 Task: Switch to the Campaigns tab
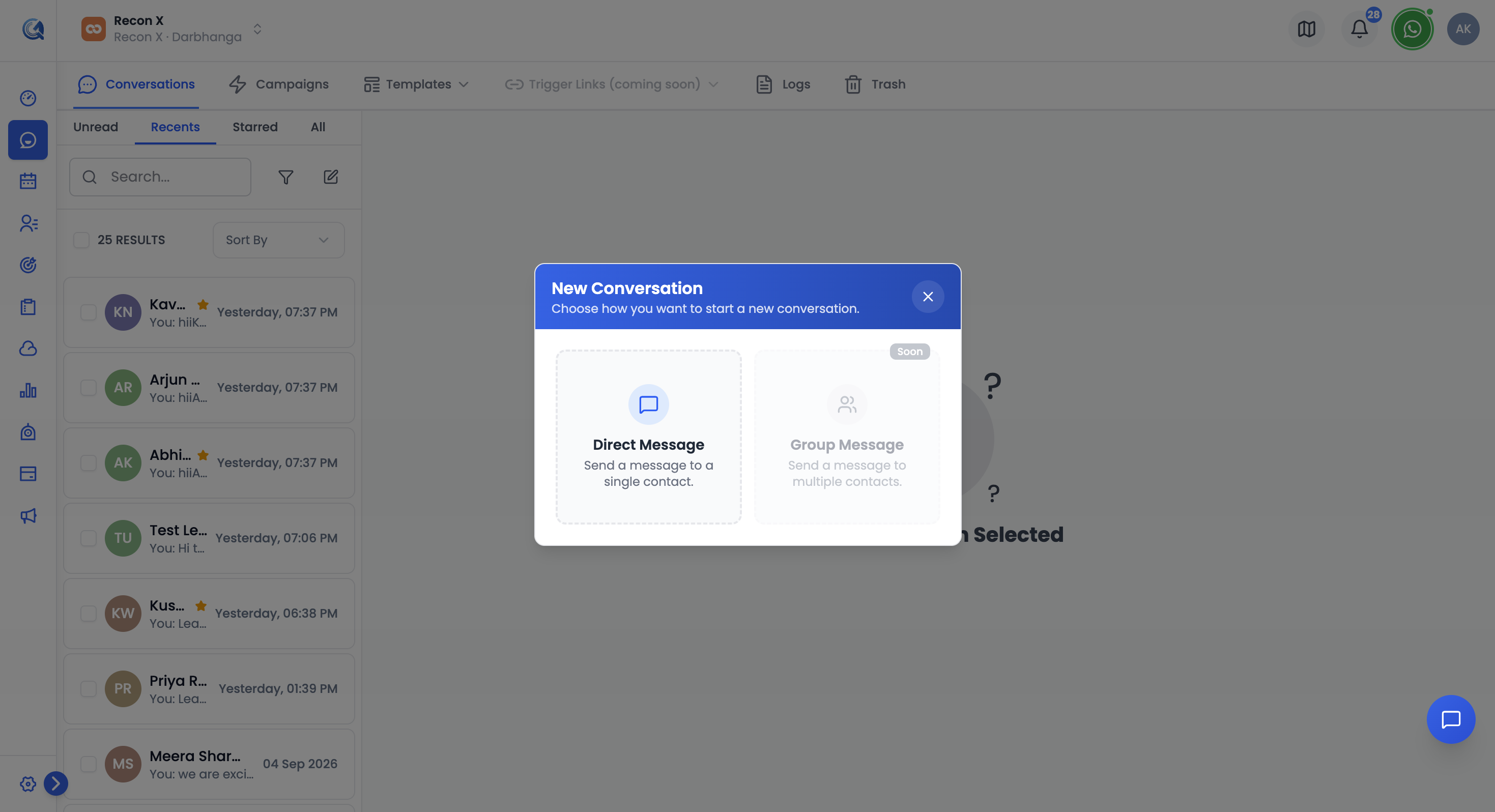pos(279,84)
